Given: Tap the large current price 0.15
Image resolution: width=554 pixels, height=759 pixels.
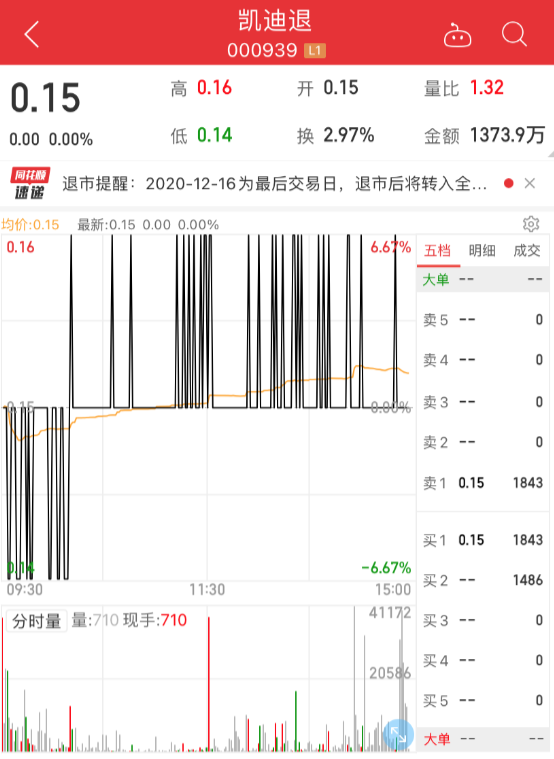Looking at the screenshot, I should click(46, 98).
